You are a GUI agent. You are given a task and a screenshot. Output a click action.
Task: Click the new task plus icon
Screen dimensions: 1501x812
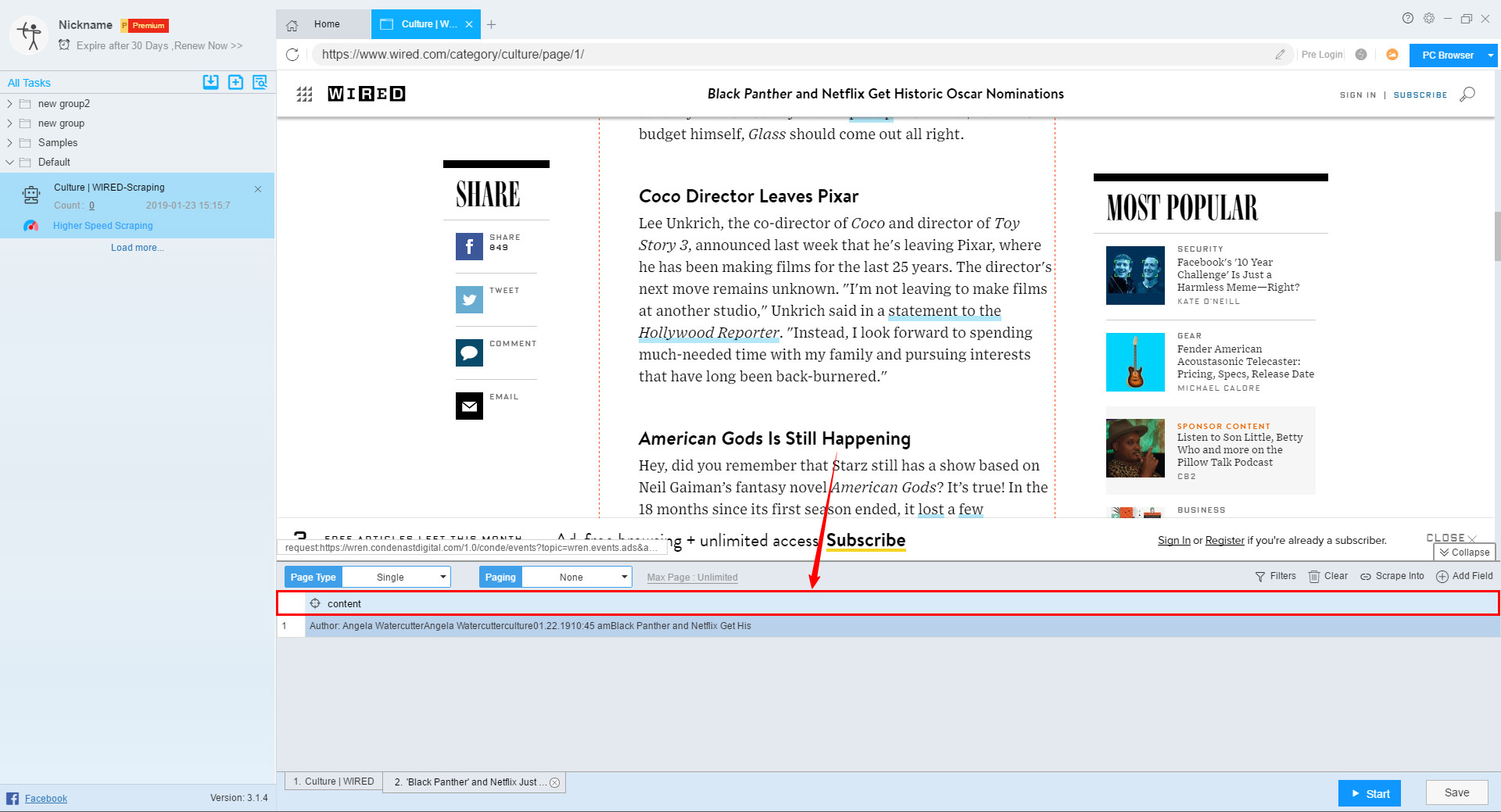click(x=235, y=82)
